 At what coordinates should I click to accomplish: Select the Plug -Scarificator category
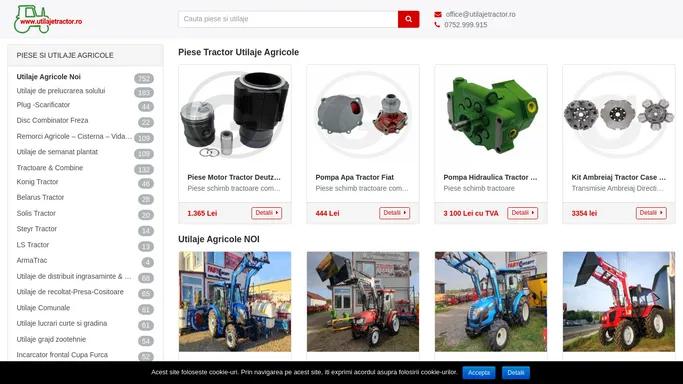point(43,104)
